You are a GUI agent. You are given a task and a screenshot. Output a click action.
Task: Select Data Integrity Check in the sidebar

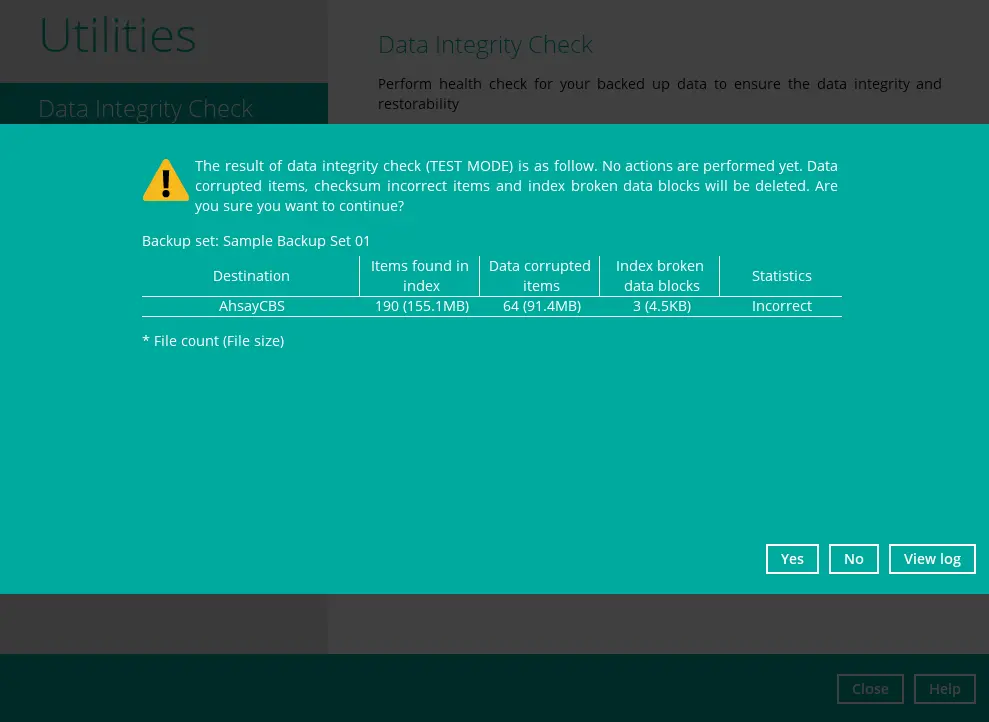(x=145, y=108)
